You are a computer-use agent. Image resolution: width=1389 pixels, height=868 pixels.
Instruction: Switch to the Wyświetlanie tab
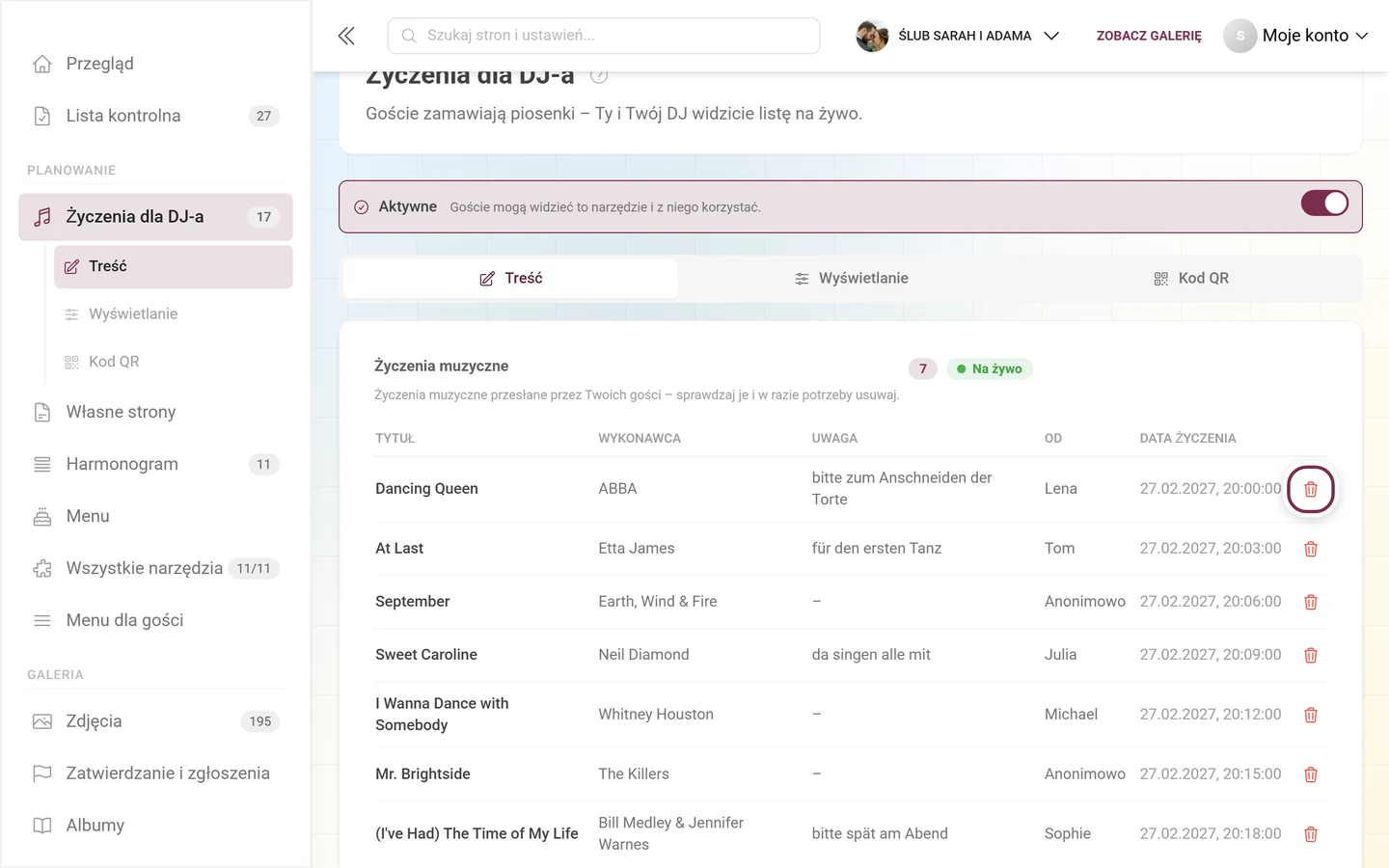851,279
